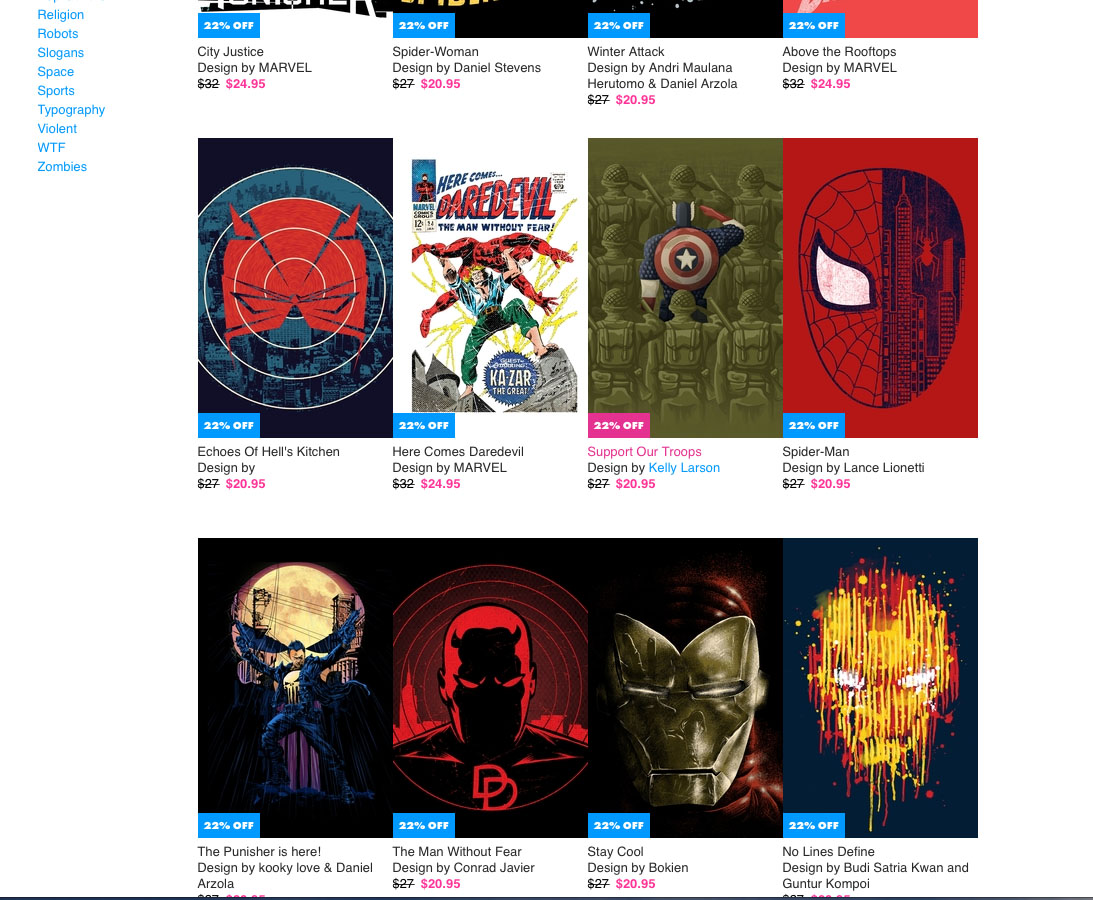Open the Typography category link
Screen dimensions: 1093x900
click(71, 109)
